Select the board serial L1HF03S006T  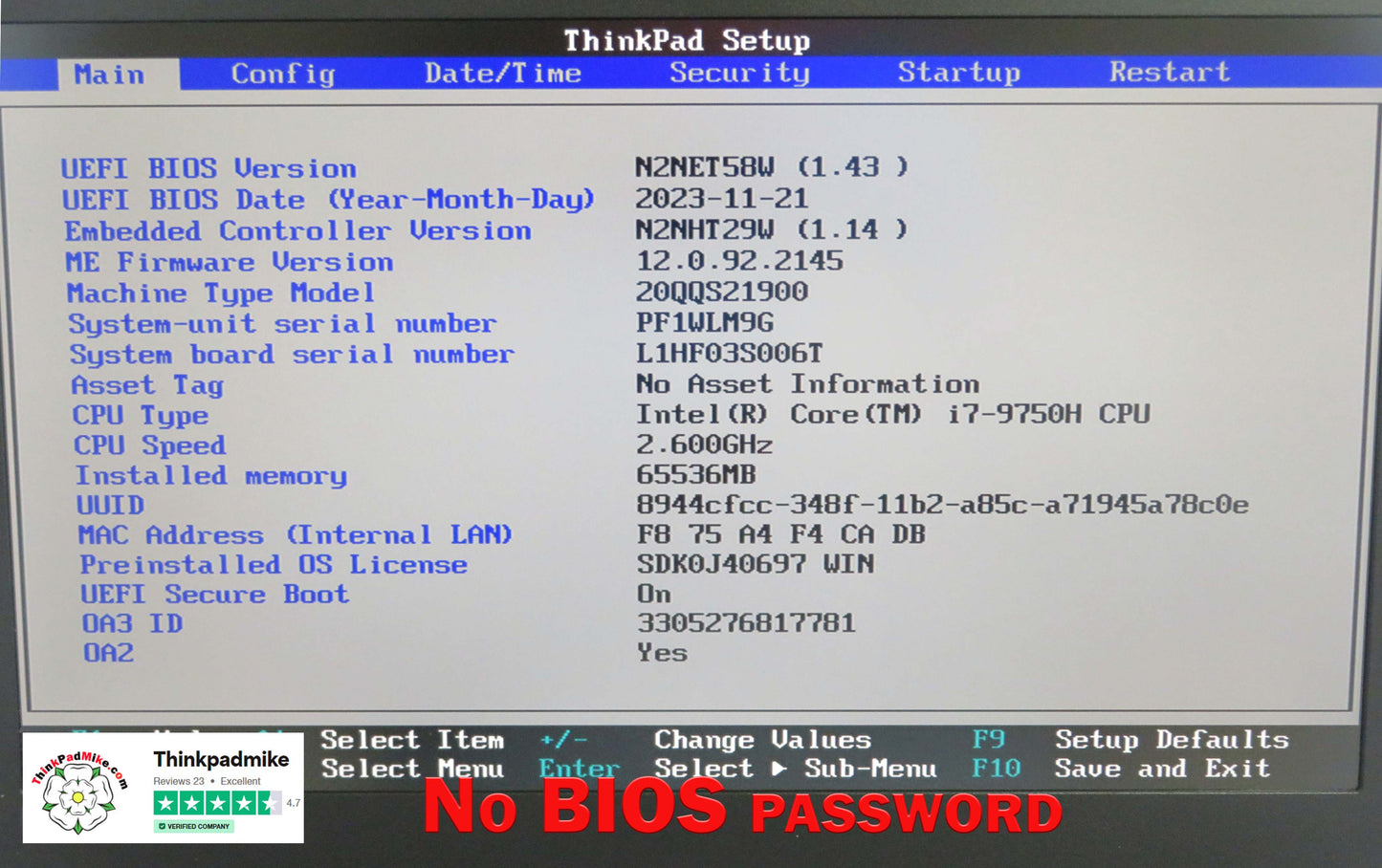[x=730, y=354]
